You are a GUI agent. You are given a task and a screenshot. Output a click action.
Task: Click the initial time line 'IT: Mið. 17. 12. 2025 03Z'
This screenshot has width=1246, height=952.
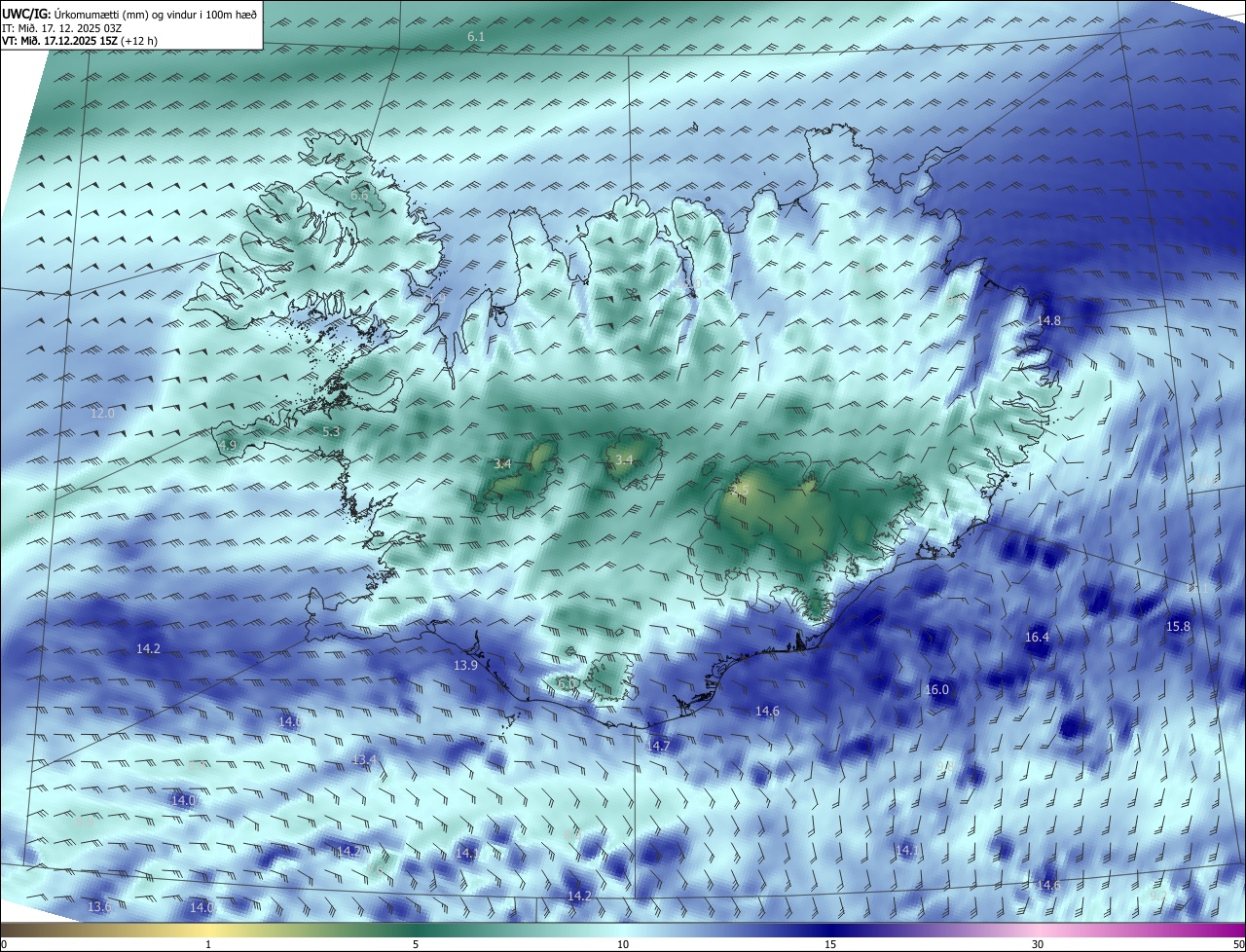click(x=61, y=28)
